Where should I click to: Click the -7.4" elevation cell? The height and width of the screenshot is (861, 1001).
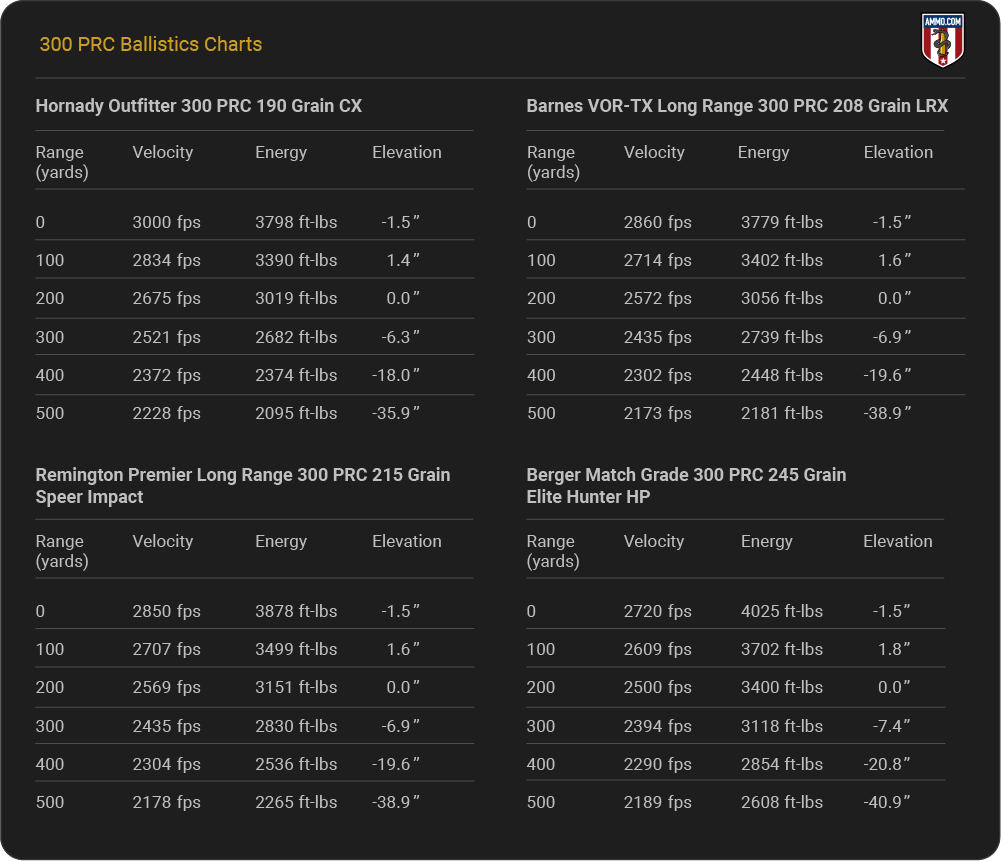point(892,726)
